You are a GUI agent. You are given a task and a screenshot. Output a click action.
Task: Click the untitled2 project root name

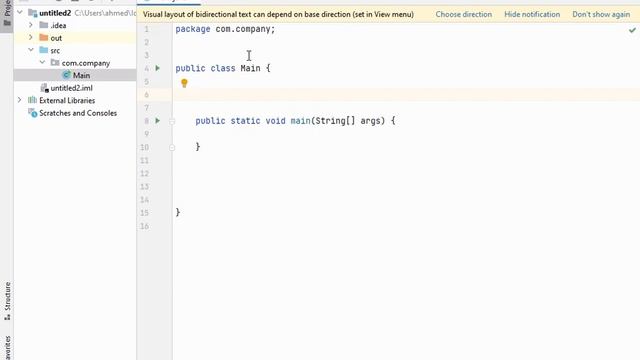(x=55, y=13)
